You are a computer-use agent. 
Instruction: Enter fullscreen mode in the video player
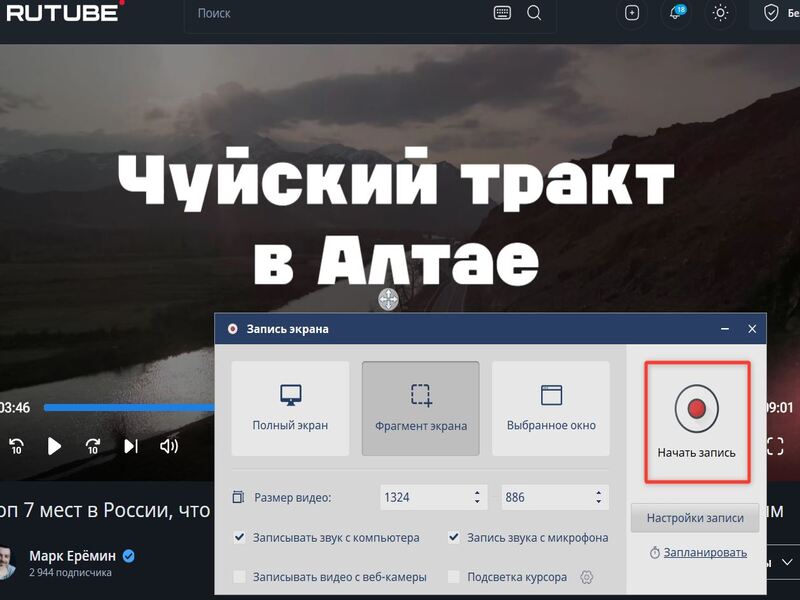click(x=775, y=446)
